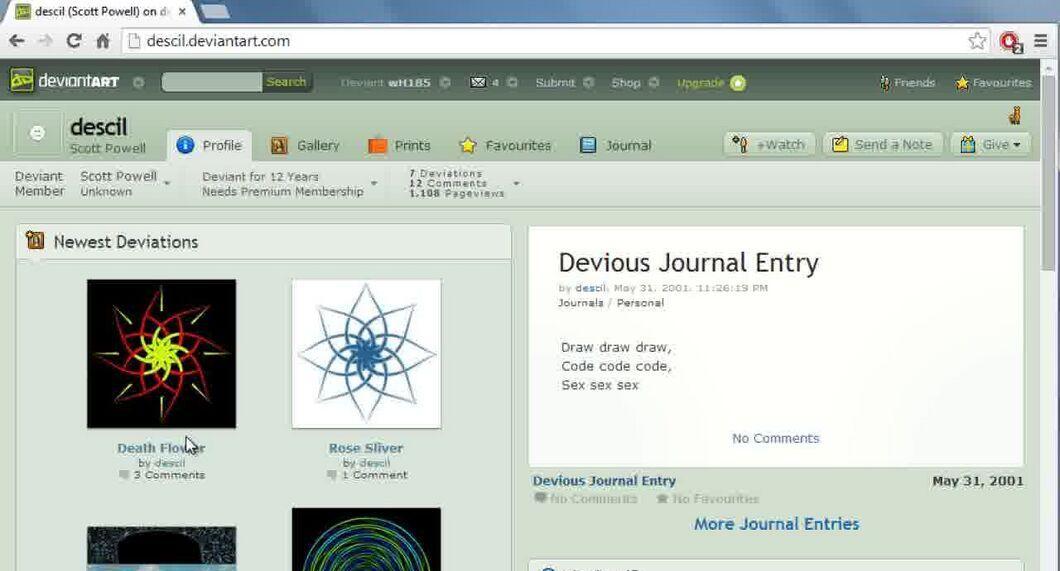Expand the Give dropdown button
The image size is (1060, 571).
click(990, 145)
